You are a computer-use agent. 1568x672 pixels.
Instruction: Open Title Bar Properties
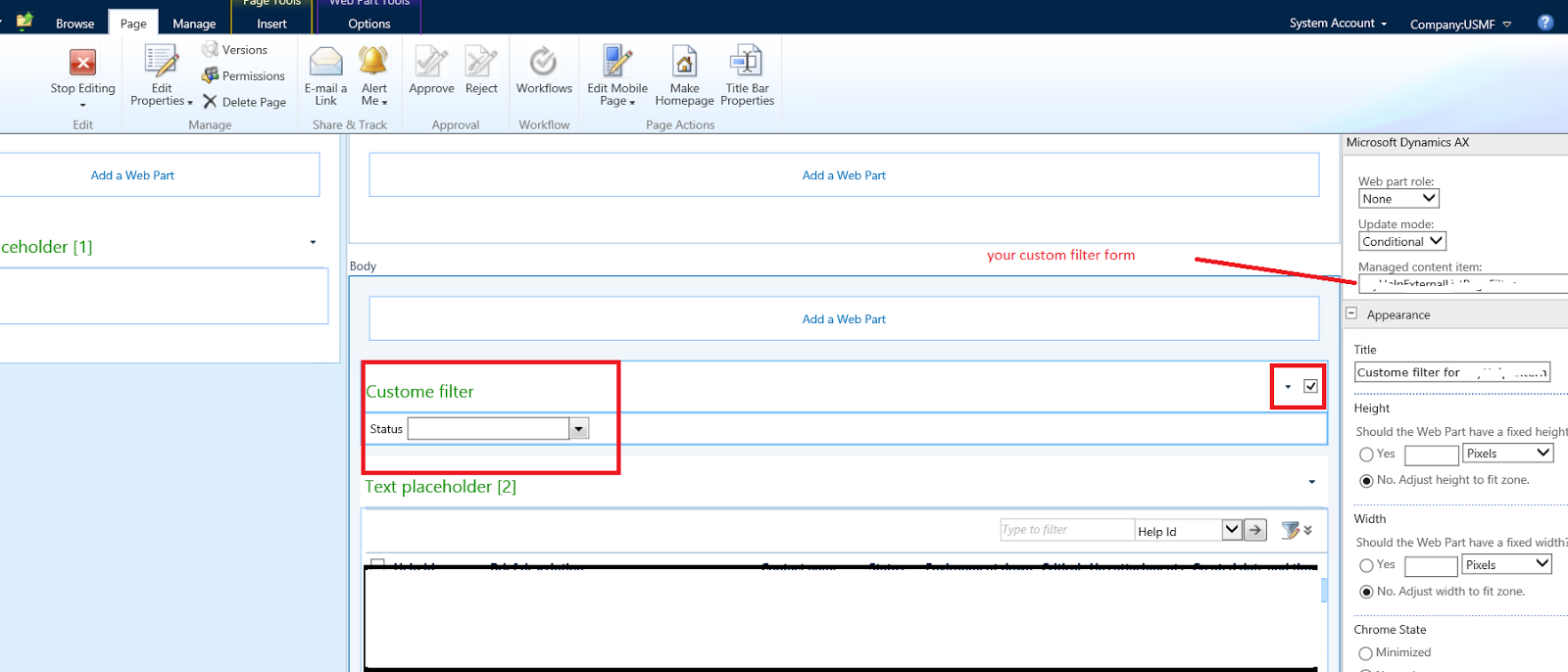click(x=747, y=76)
